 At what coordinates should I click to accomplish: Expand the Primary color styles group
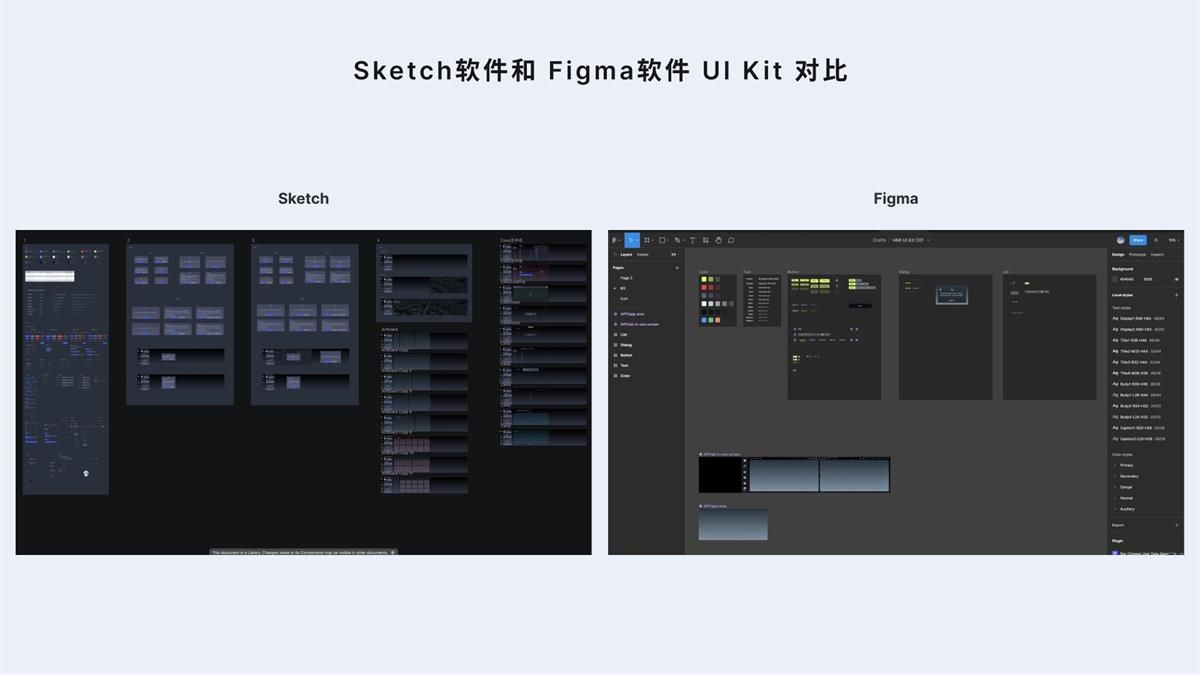click(1115, 465)
